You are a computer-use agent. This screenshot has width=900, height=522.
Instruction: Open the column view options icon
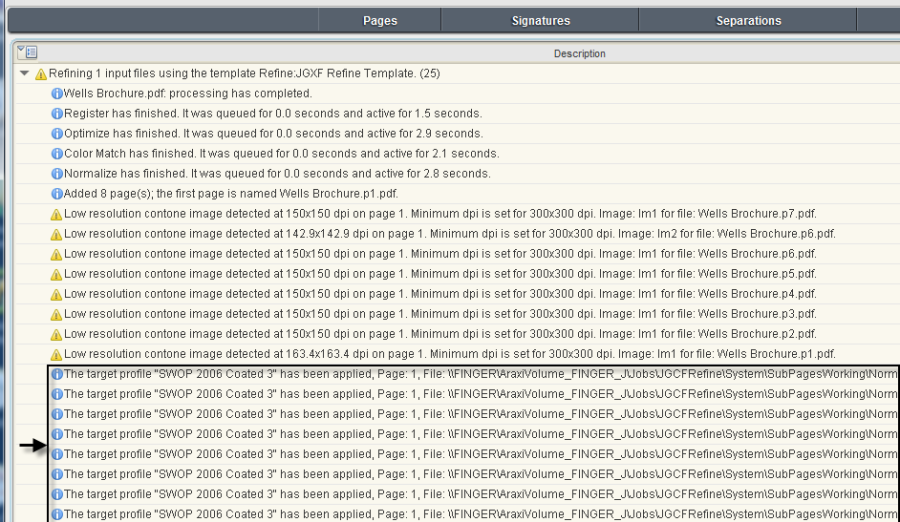click(27, 52)
